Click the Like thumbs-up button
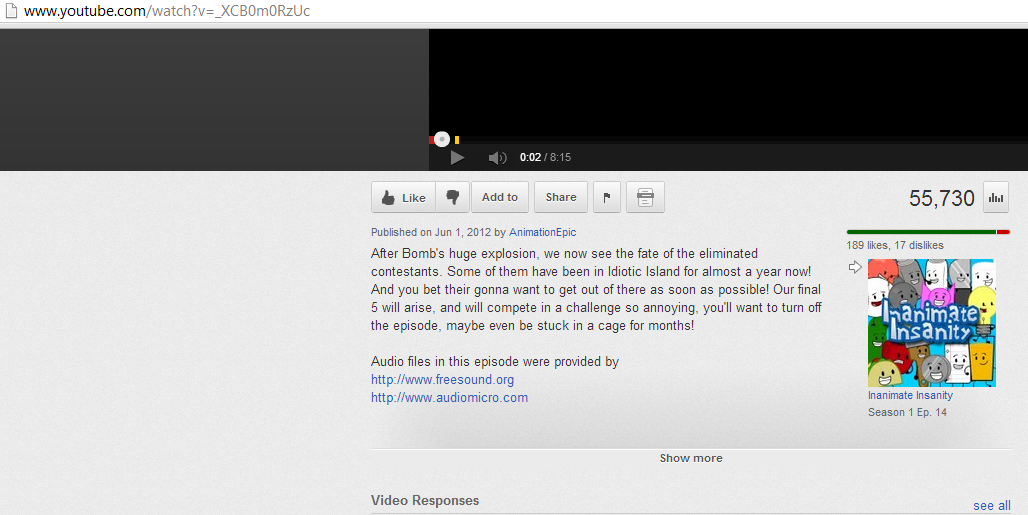 (403, 197)
